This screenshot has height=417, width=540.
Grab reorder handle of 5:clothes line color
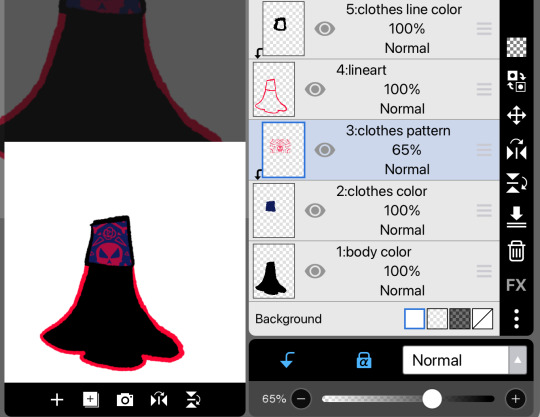pyautogui.click(x=484, y=29)
